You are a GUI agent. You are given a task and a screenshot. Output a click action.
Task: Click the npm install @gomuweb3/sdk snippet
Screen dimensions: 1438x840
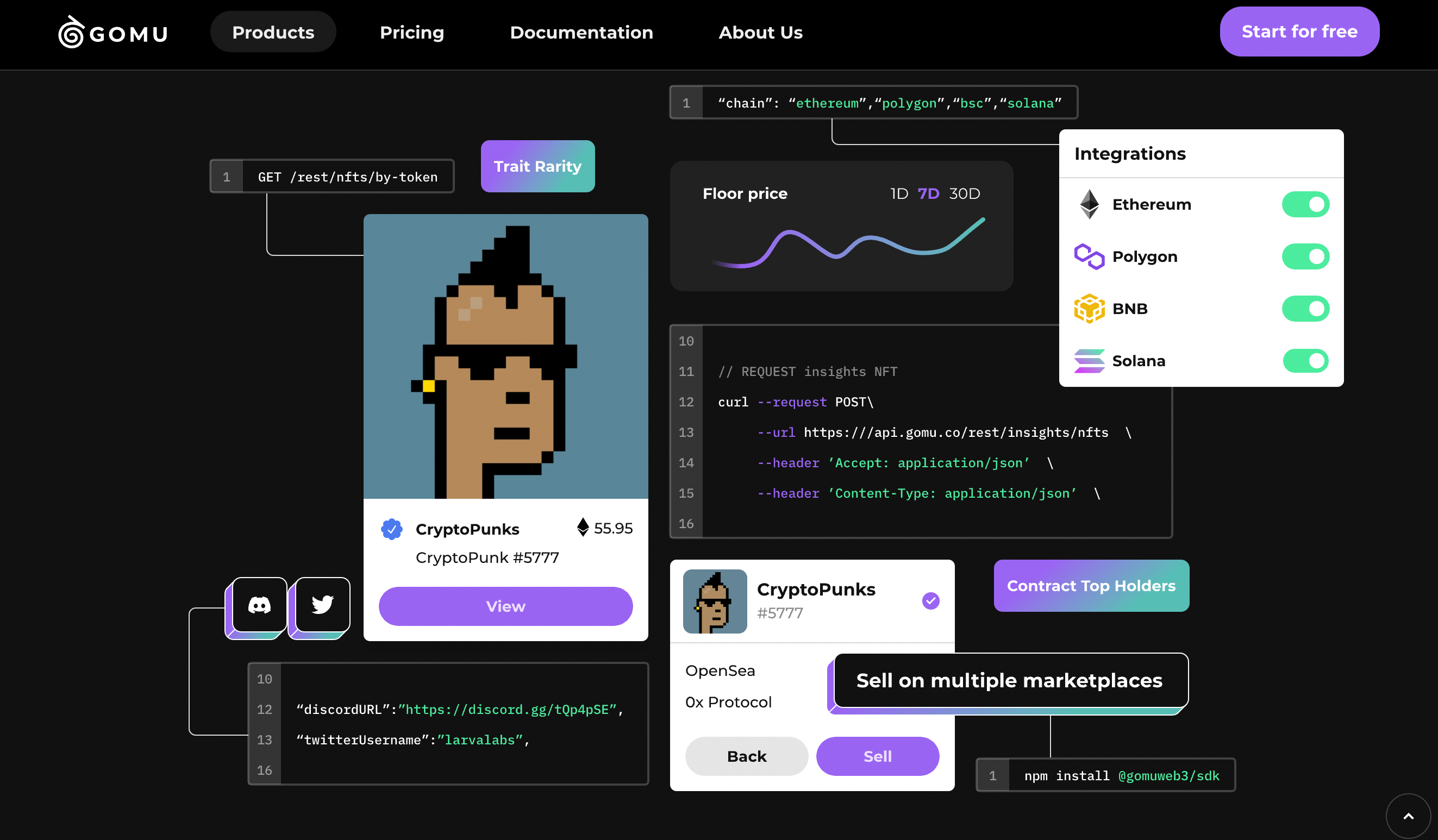1105,775
